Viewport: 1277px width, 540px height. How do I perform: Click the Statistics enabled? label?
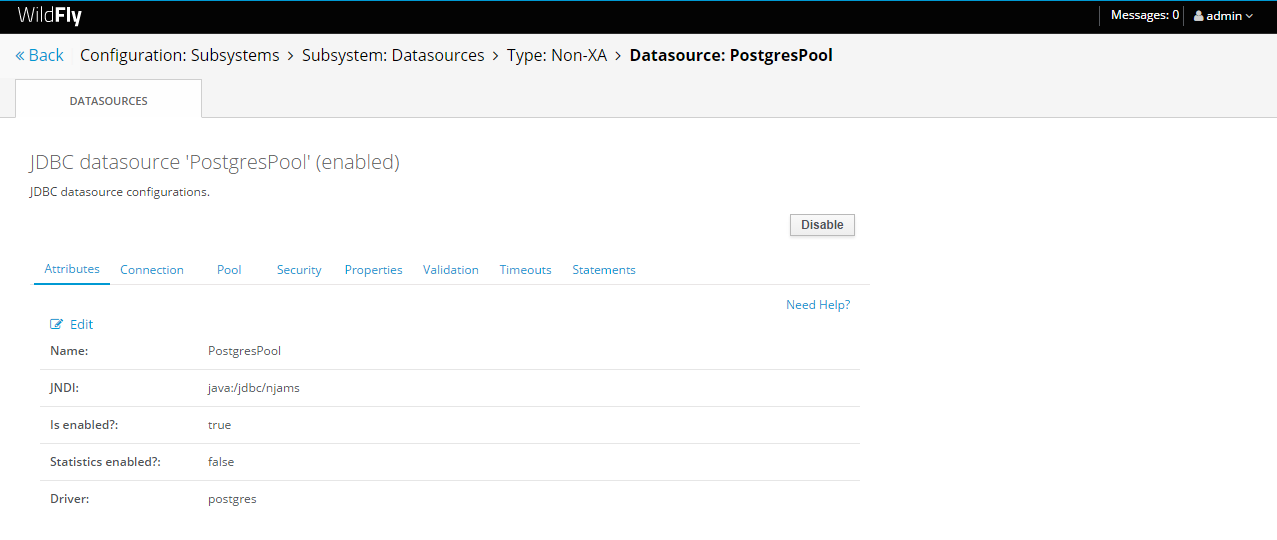pyautogui.click(x=105, y=462)
